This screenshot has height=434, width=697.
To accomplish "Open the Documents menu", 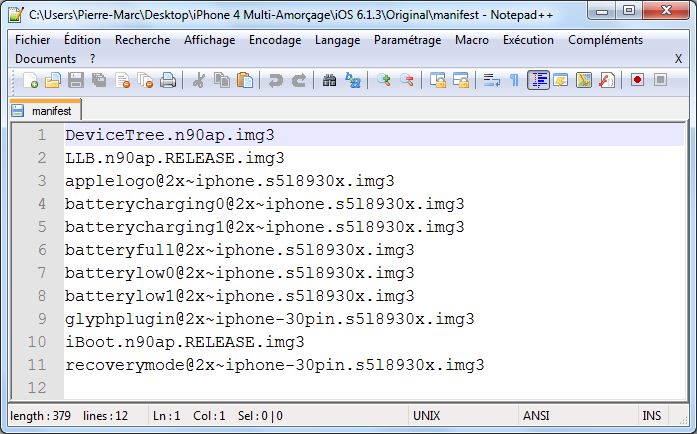I will coord(45,59).
